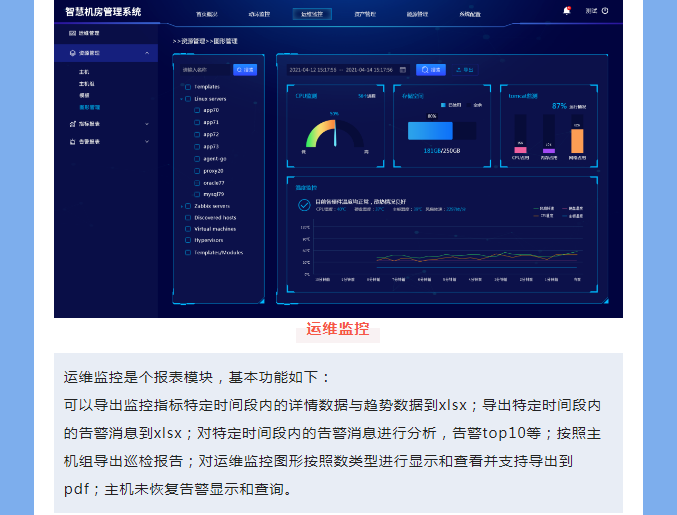Click the notification bell icon

coord(568,11)
